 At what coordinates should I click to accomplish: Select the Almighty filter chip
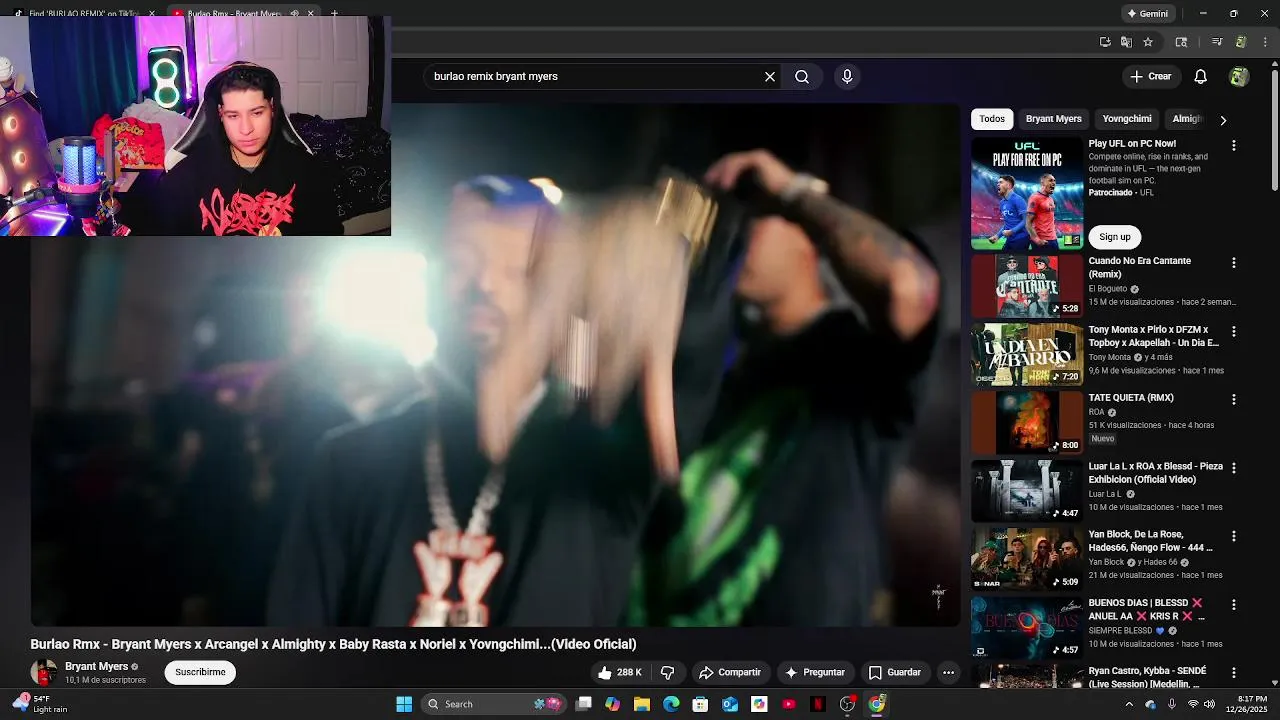tap(1187, 119)
